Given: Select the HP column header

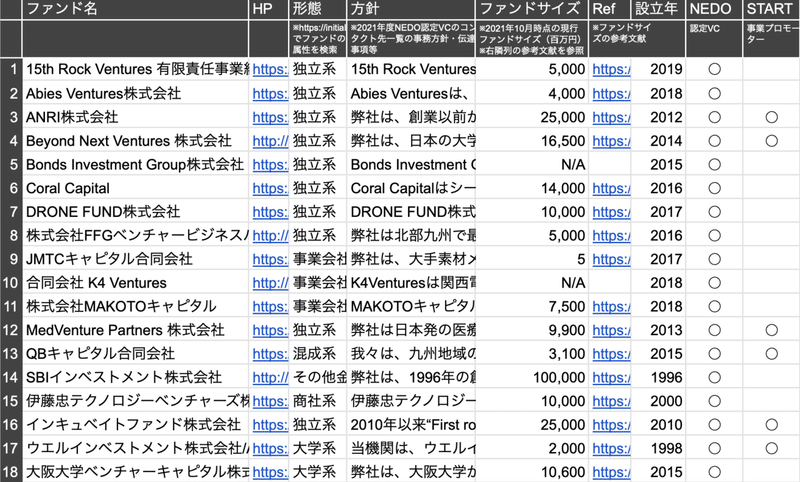Looking at the screenshot, I should pos(269,9).
